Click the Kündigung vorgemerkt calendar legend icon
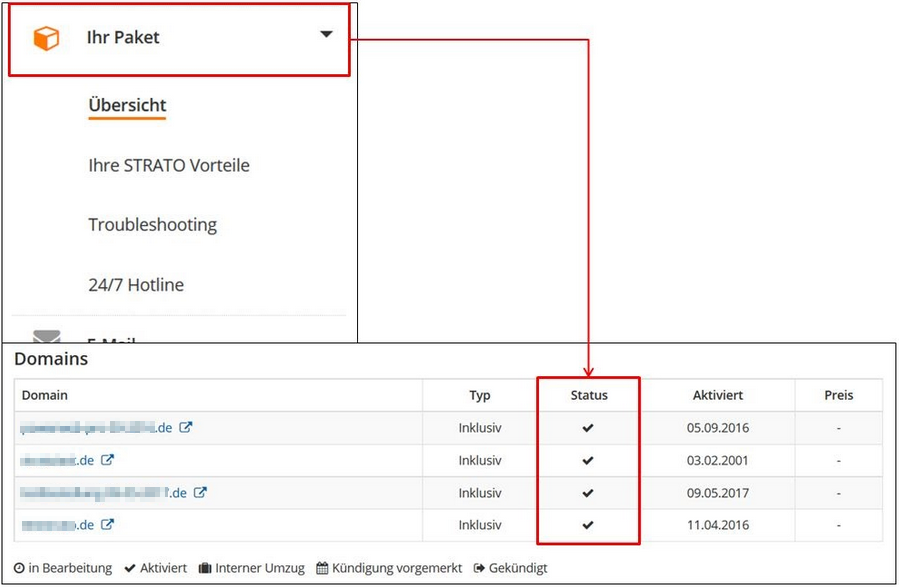Viewport: 899px width, 587px height. click(x=322, y=568)
